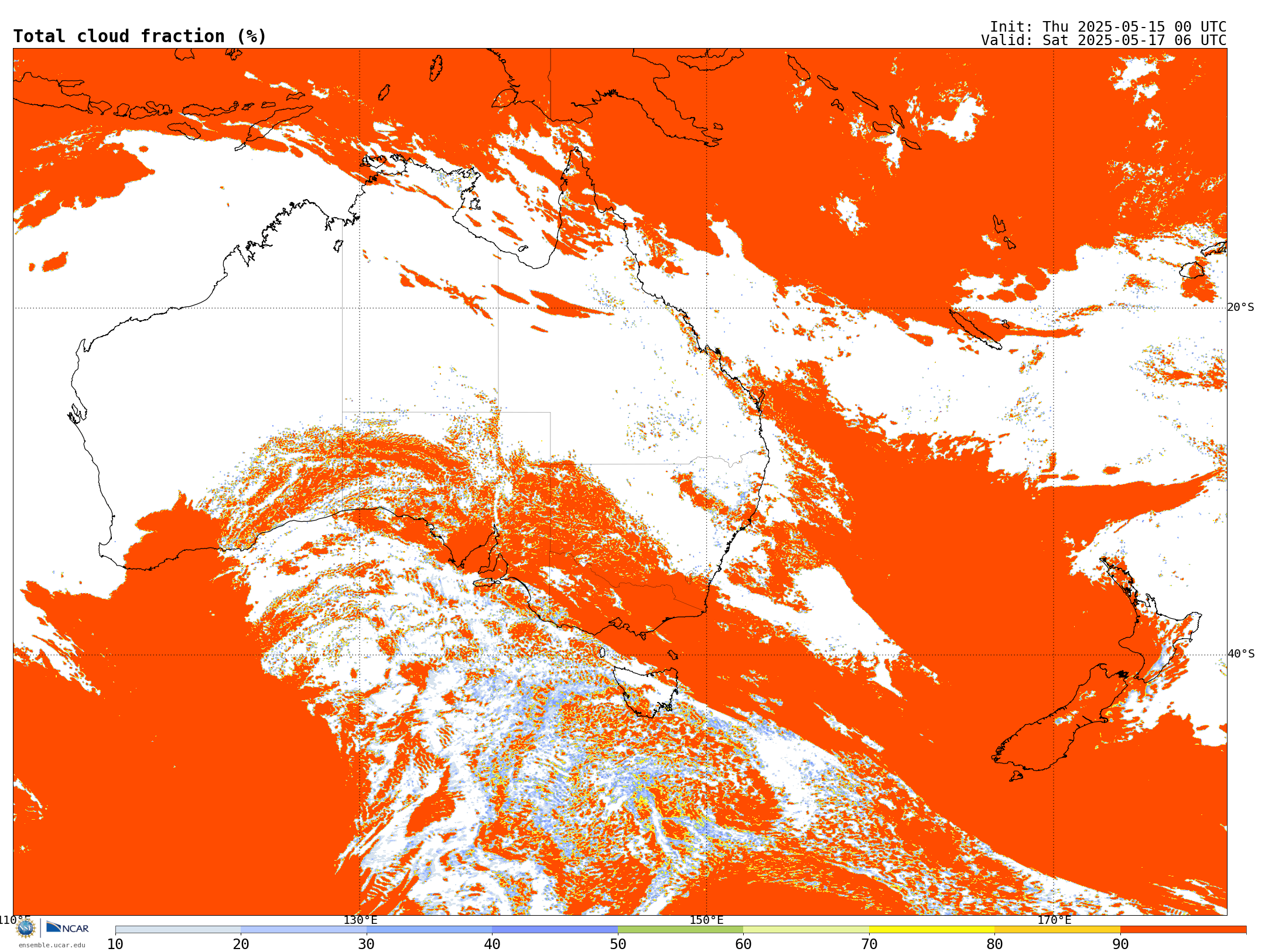1265x952 pixels.
Task: Click the blue 30 colorbar segment
Action: (429, 930)
